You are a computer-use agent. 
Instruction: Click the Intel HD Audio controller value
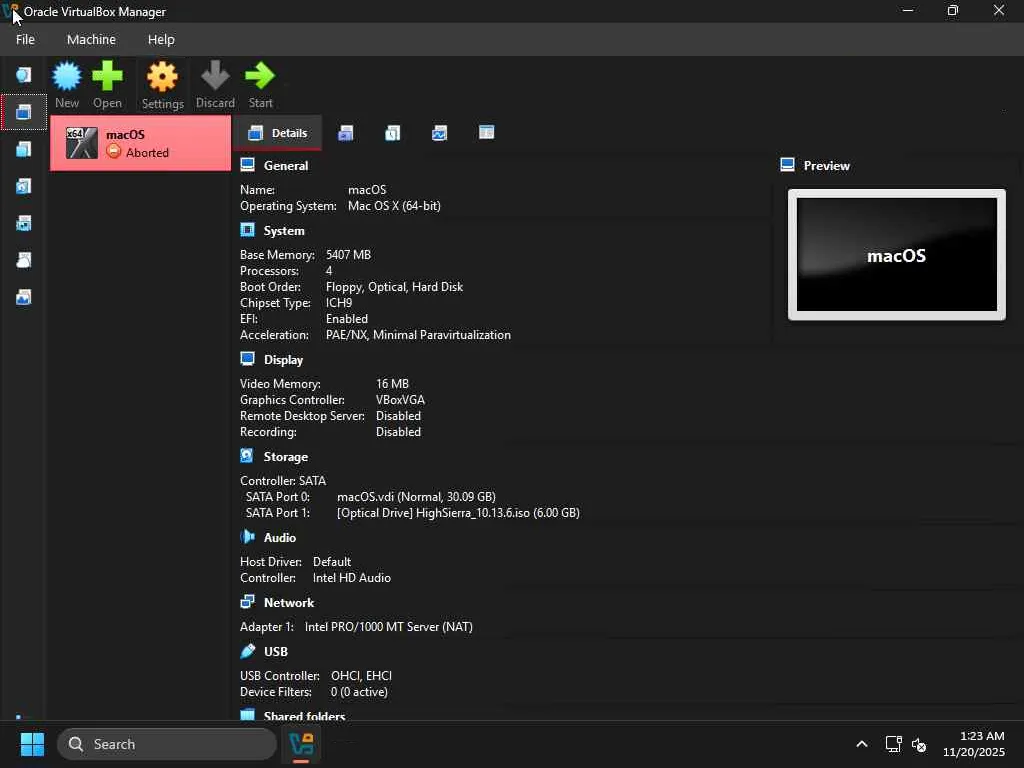point(351,578)
